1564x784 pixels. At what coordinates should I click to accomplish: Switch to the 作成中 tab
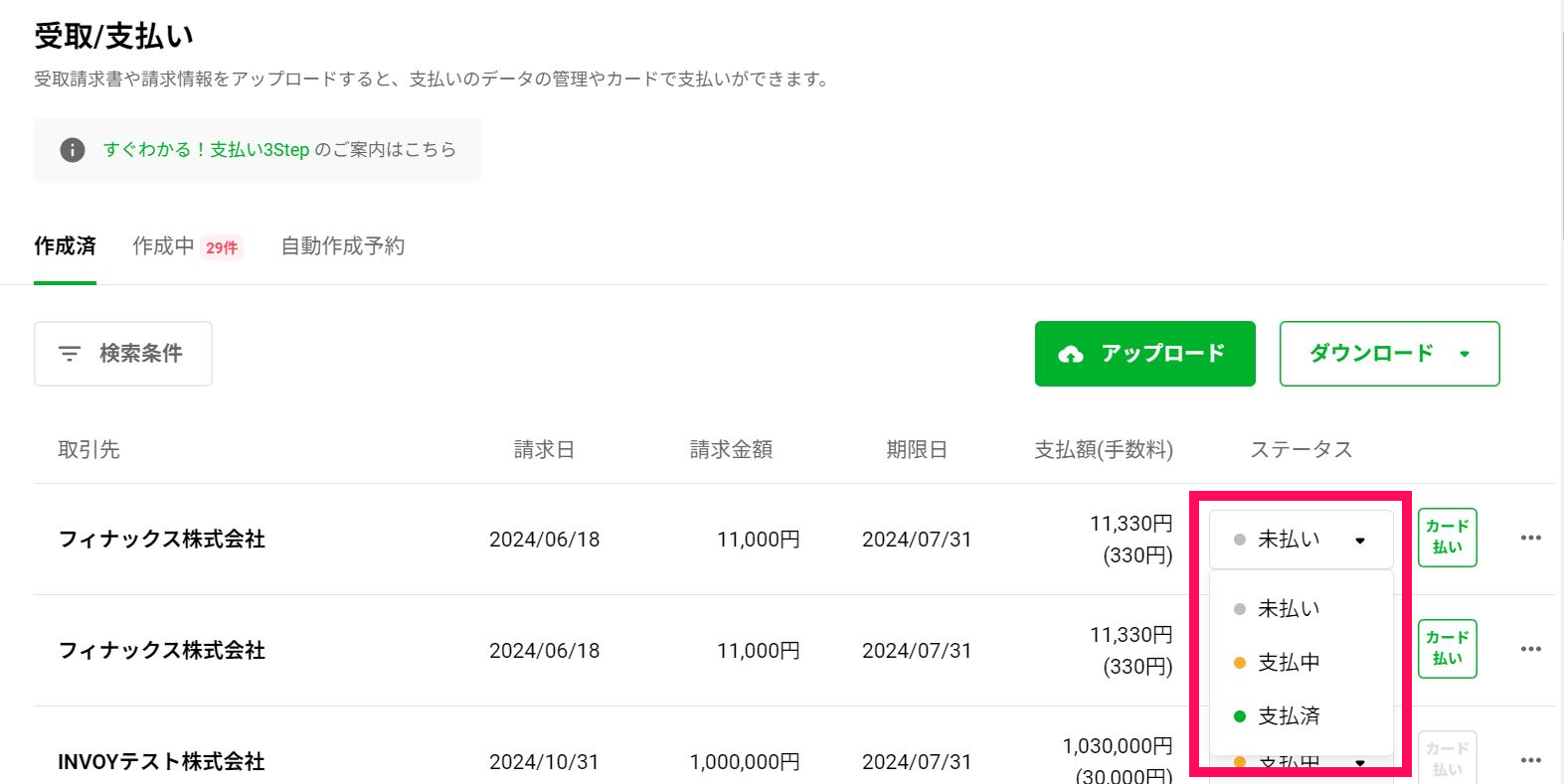tap(163, 246)
